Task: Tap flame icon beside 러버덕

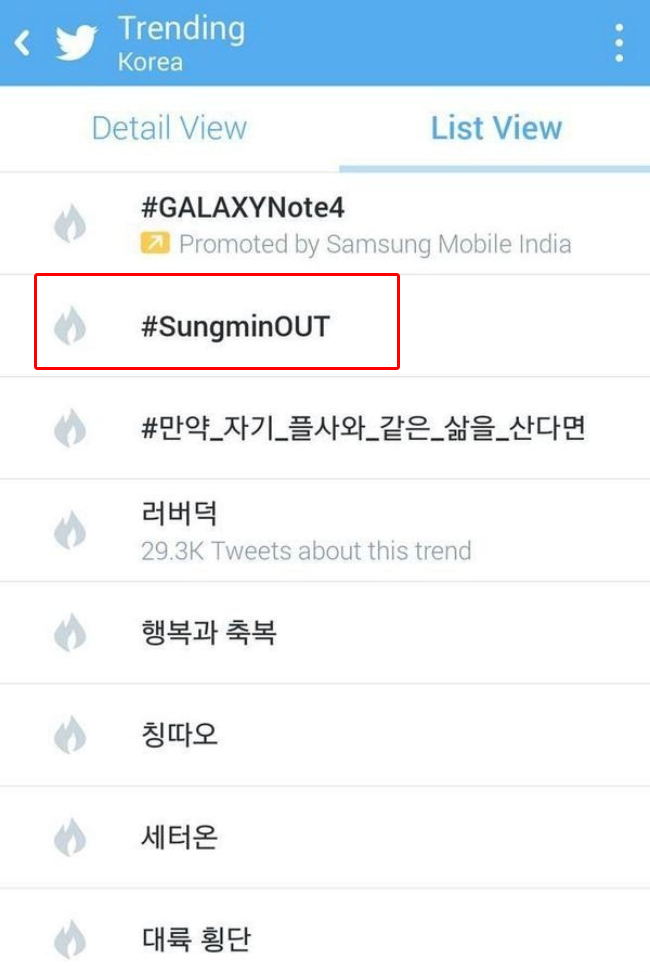Action: coord(70,530)
